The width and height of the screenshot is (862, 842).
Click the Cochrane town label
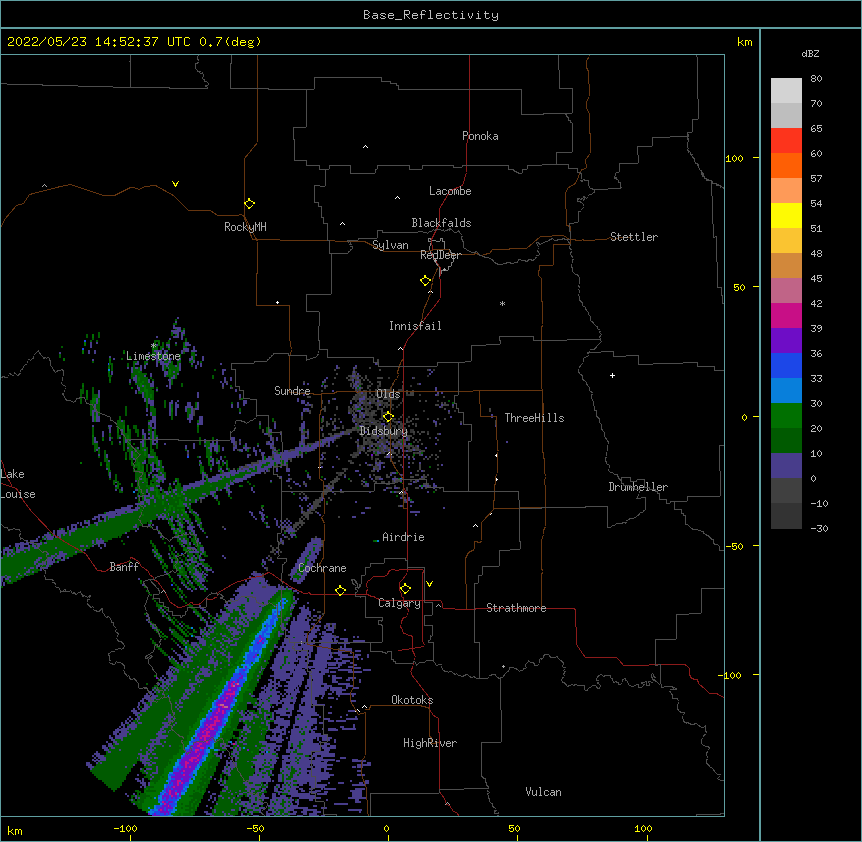tap(322, 568)
